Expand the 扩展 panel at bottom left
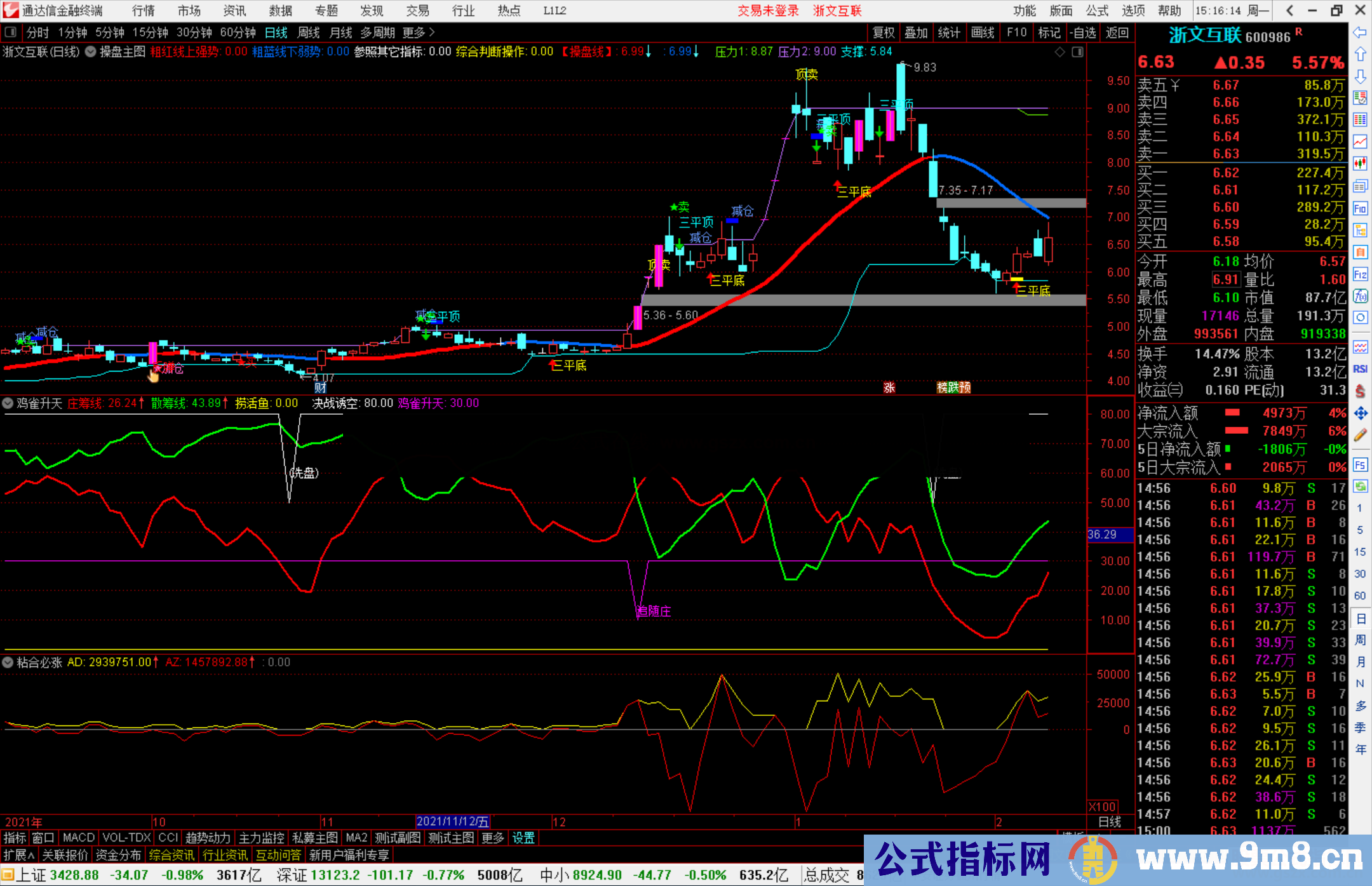The image size is (1372, 886). (19, 855)
